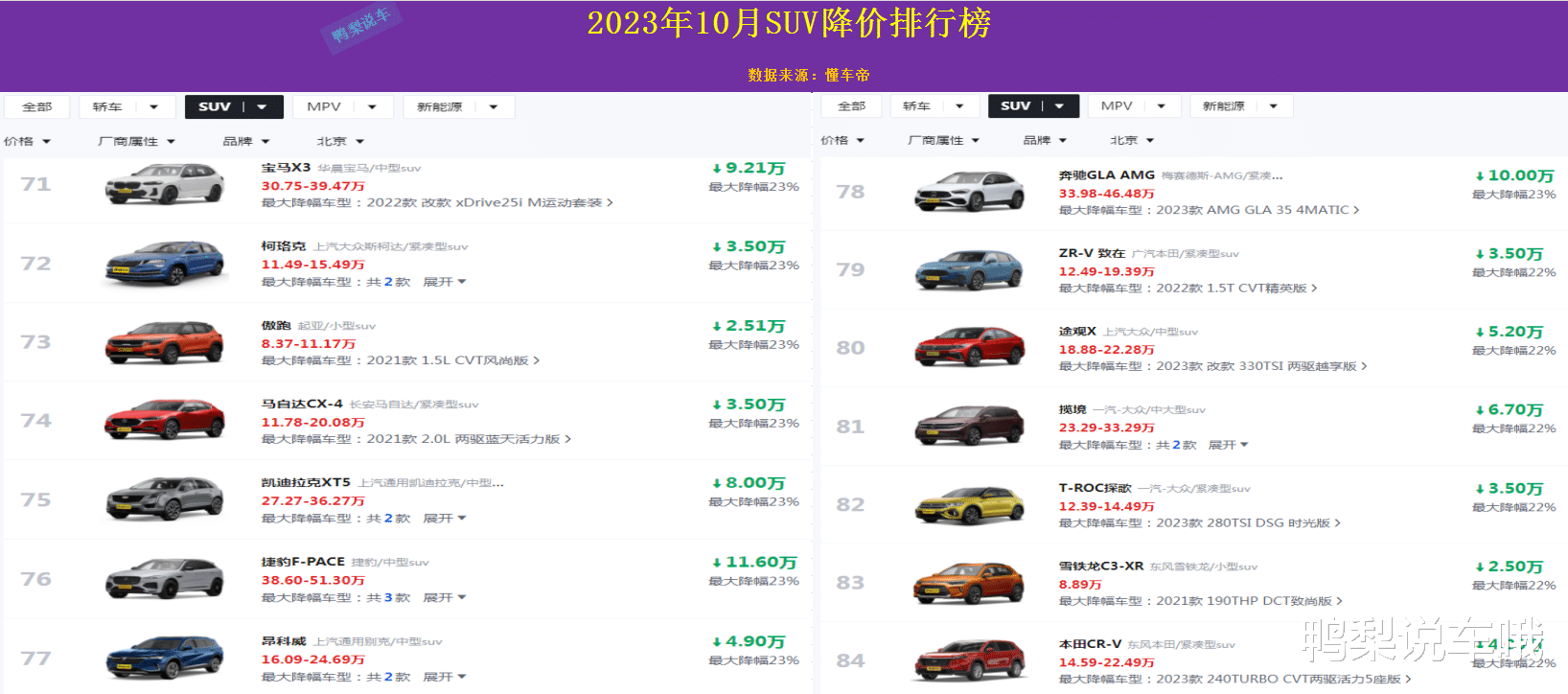Click the 38.60-51.30万 price range
This screenshot has height=694, width=1568.
click(312, 581)
